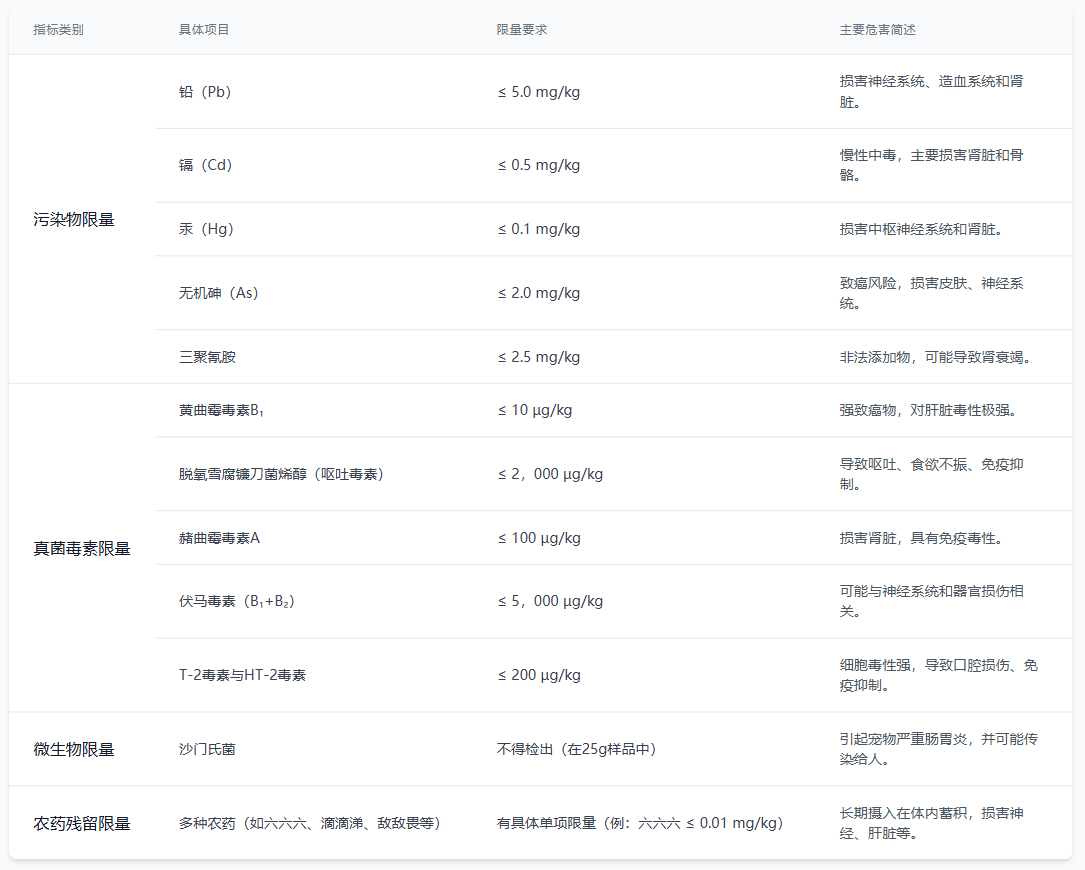Click the T-2毒素与HT-2毒素 item cell
1085x870 pixels.
(243, 675)
